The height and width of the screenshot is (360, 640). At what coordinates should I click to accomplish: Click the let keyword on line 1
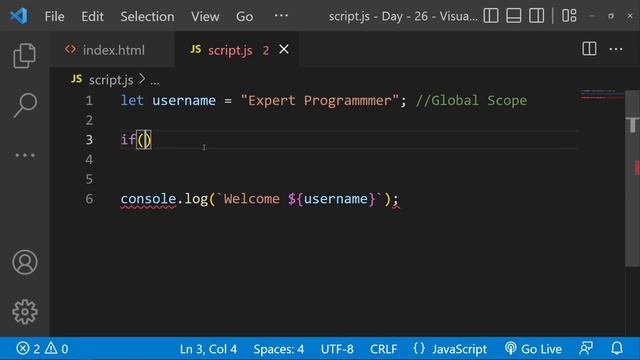[132, 100]
